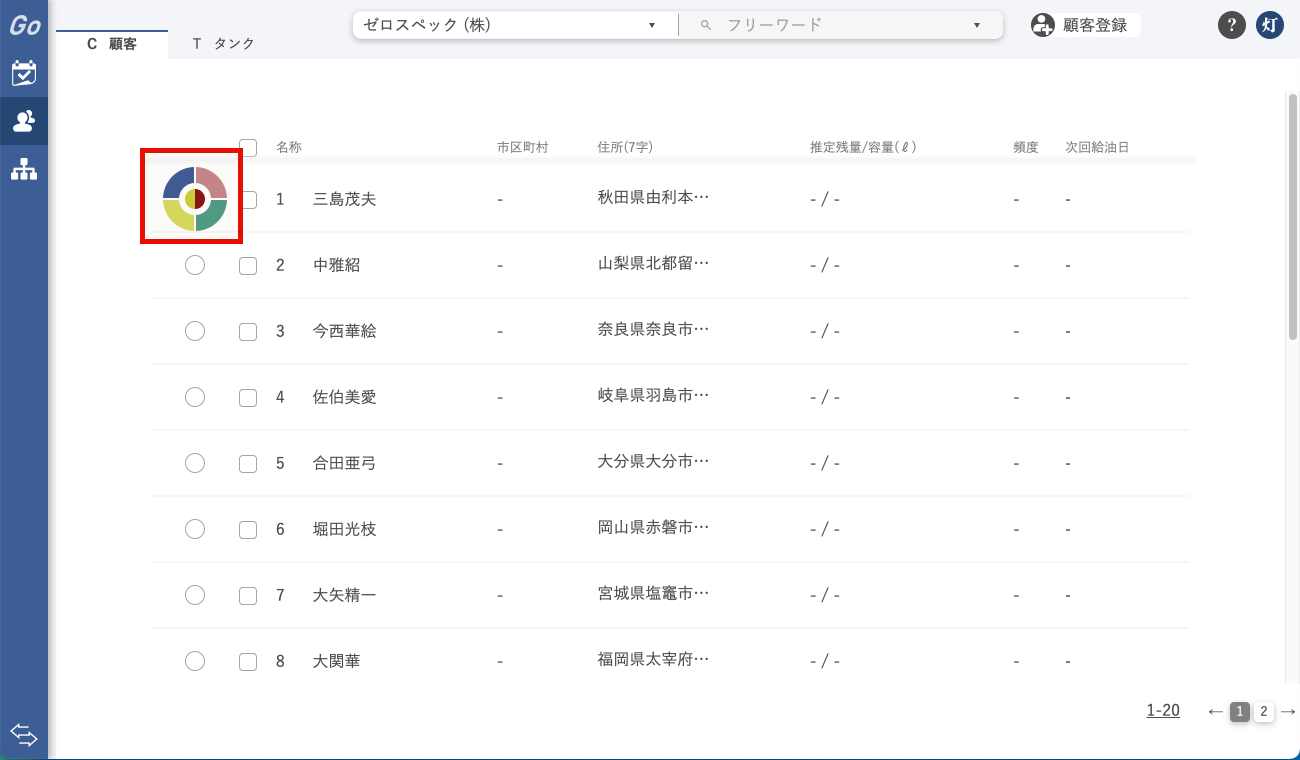Open customer 中雅紹
The image size is (1300, 760).
pyautogui.click(x=337, y=265)
